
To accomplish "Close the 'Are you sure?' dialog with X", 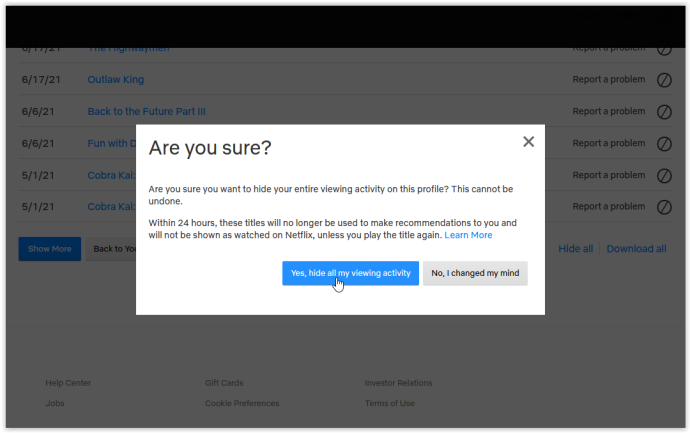I will coord(529,142).
